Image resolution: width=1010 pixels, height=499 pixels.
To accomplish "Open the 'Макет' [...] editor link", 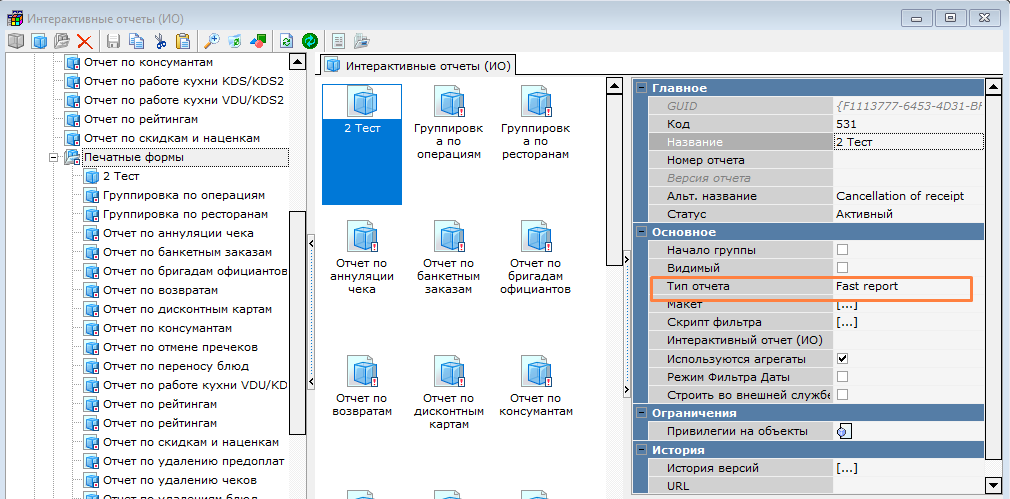I will point(846,304).
